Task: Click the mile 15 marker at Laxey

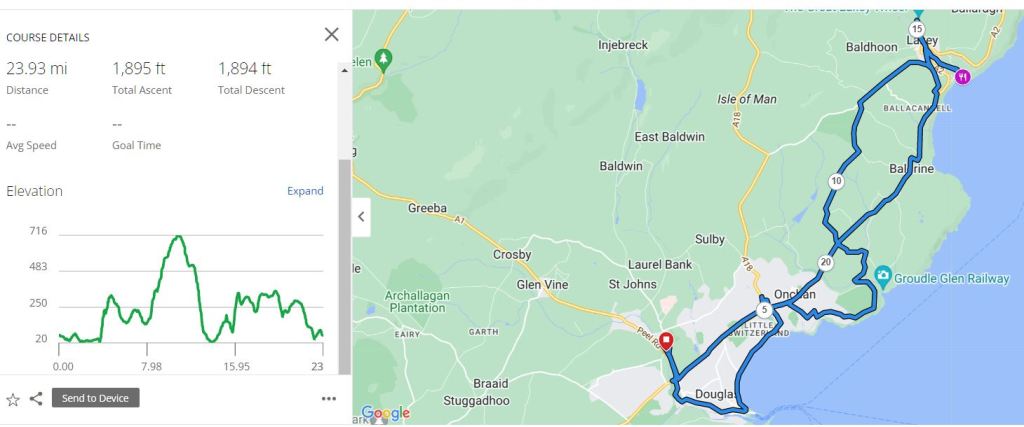Action: point(917,28)
